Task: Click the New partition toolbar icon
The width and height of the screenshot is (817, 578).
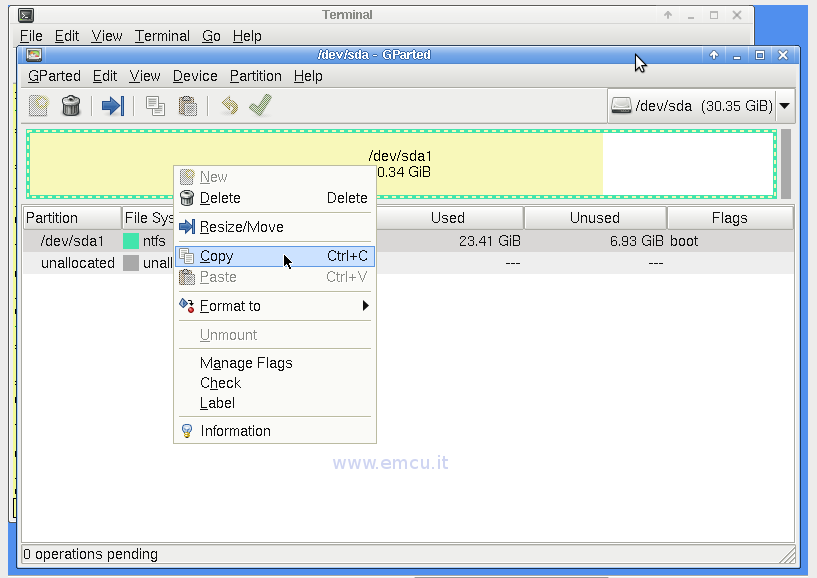Action: pos(39,105)
